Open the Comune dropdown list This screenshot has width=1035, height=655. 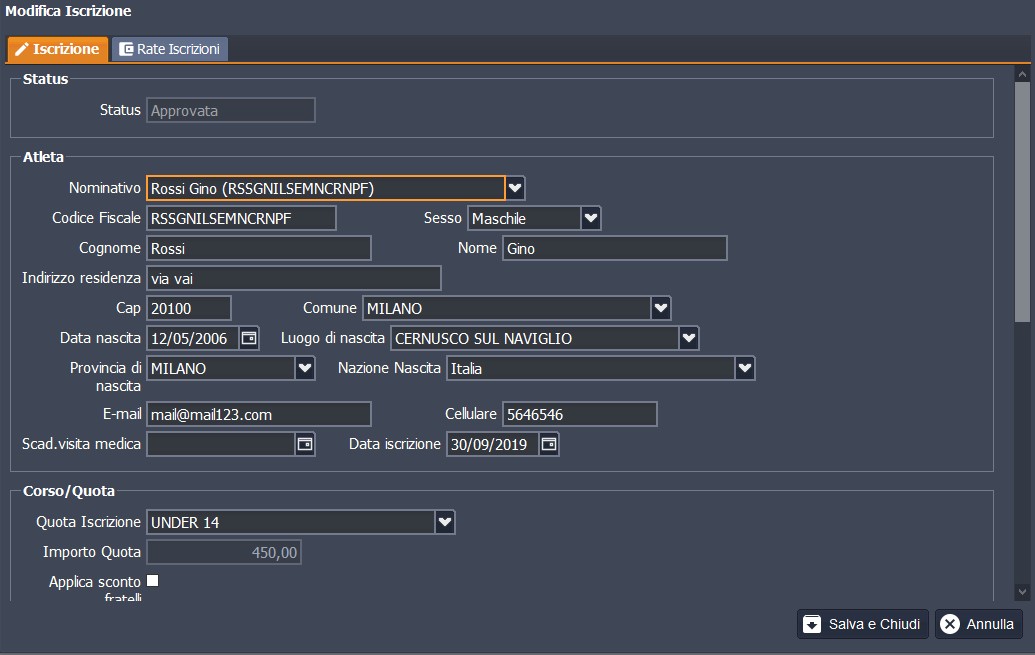coord(660,308)
